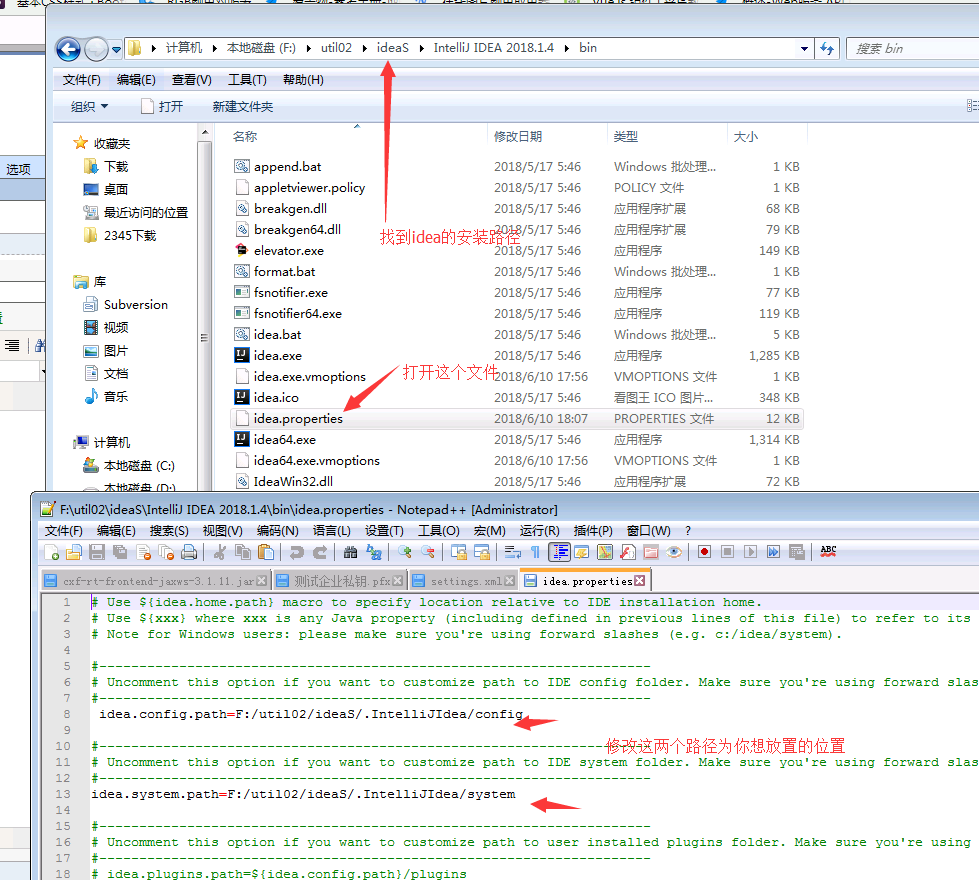The image size is (979, 880).
Task: Expand breadcrumb arrow after util02
Action: (365, 48)
